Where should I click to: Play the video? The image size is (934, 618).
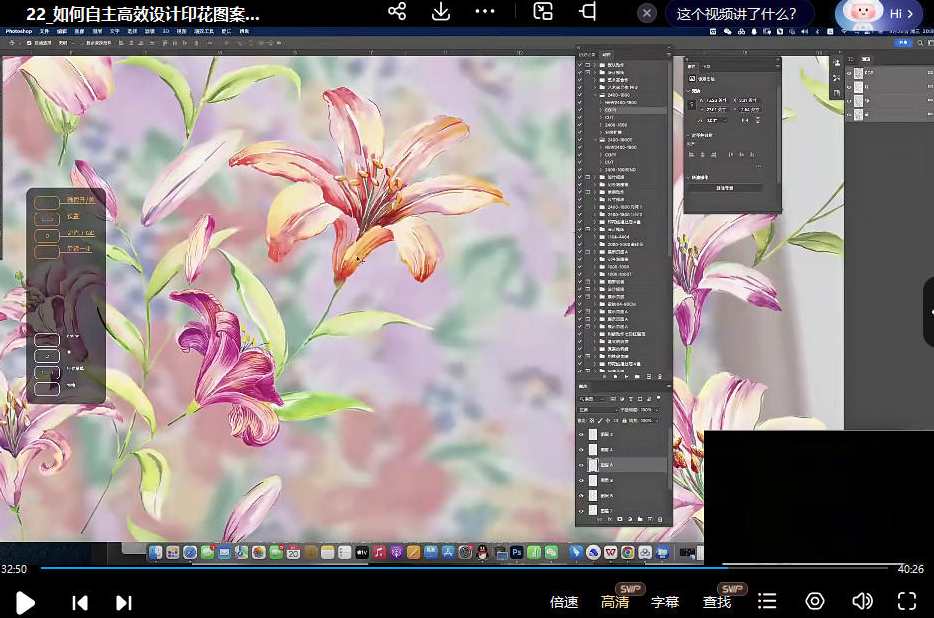point(26,602)
